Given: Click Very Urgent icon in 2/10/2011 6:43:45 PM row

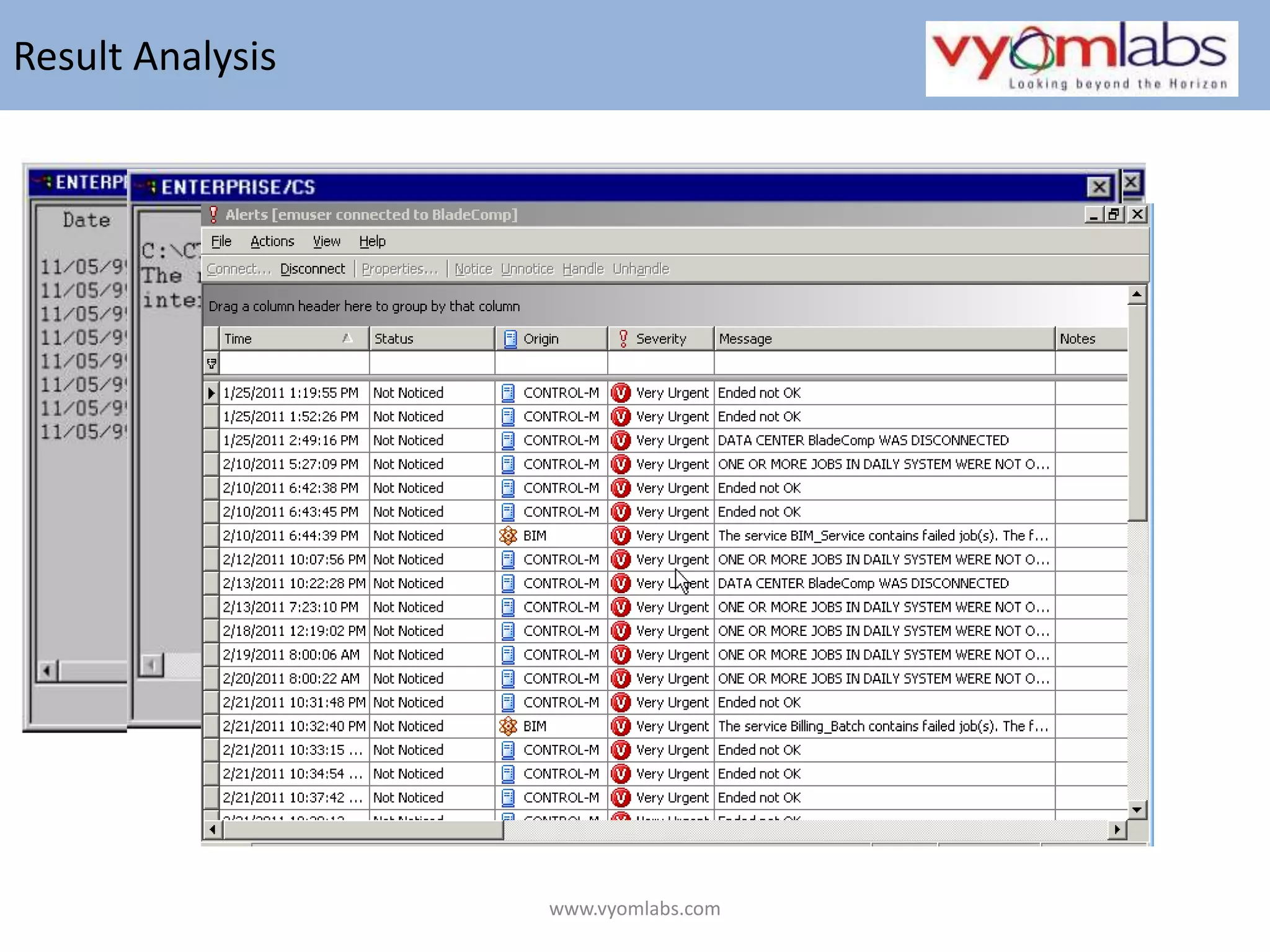Looking at the screenshot, I should [621, 512].
